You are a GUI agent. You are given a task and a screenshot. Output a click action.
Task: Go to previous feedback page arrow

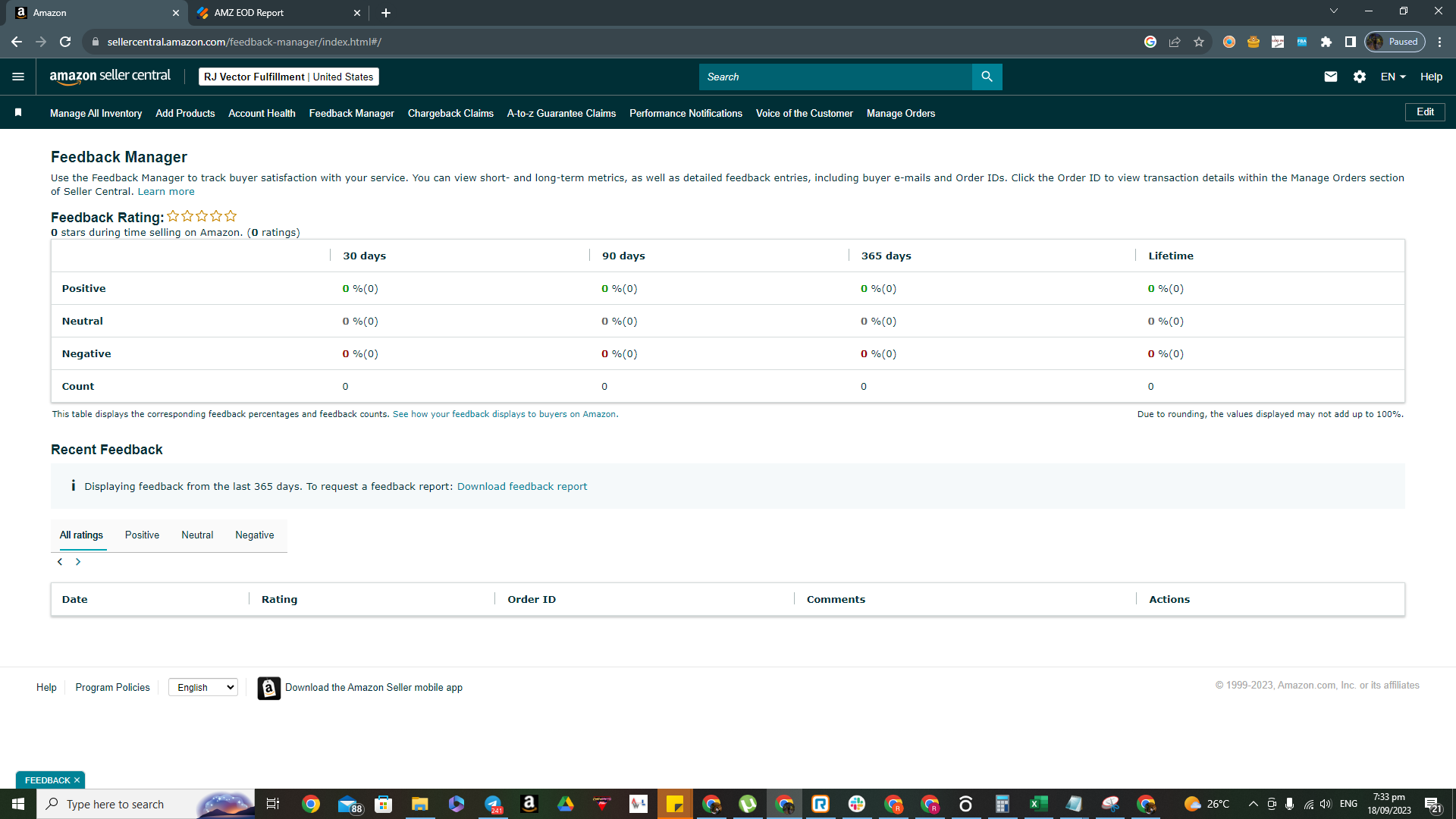[60, 562]
